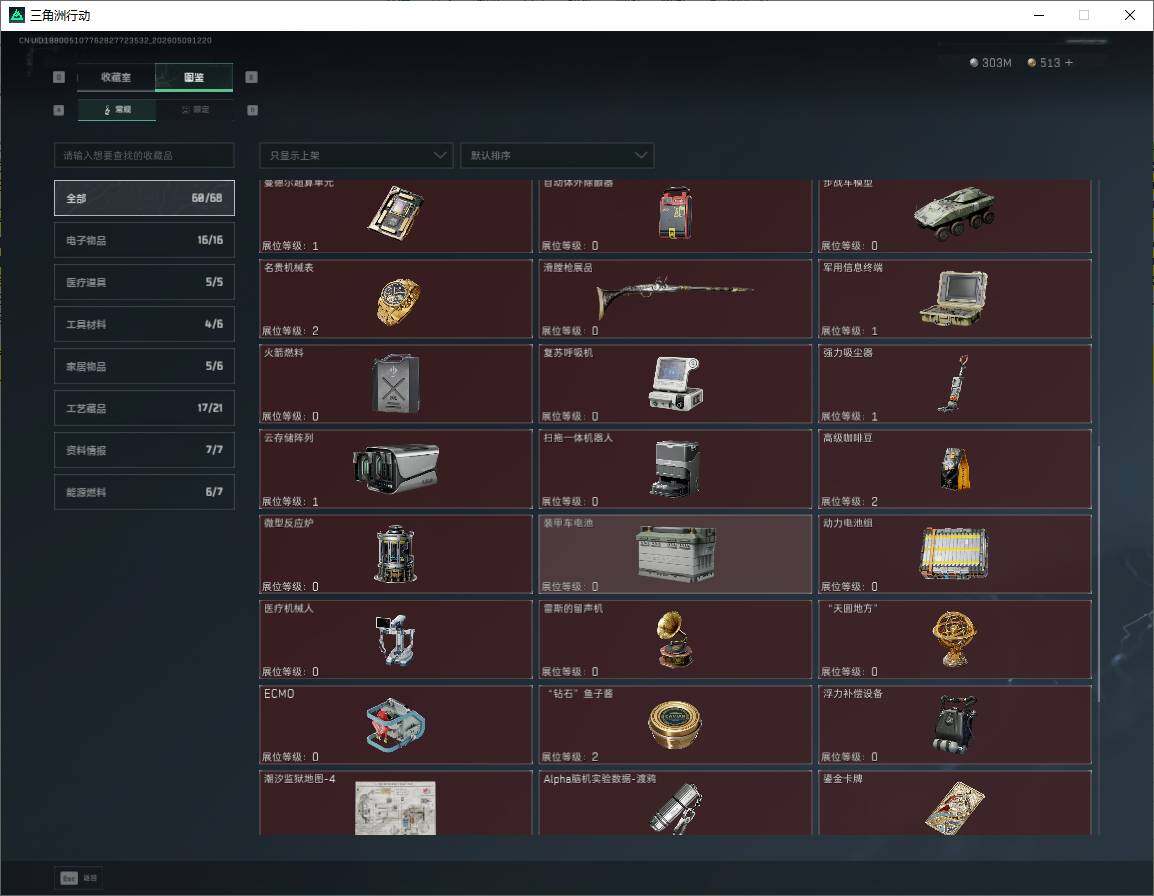
Task: Switch to the 收藏室 tab
Action: (x=116, y=77)
